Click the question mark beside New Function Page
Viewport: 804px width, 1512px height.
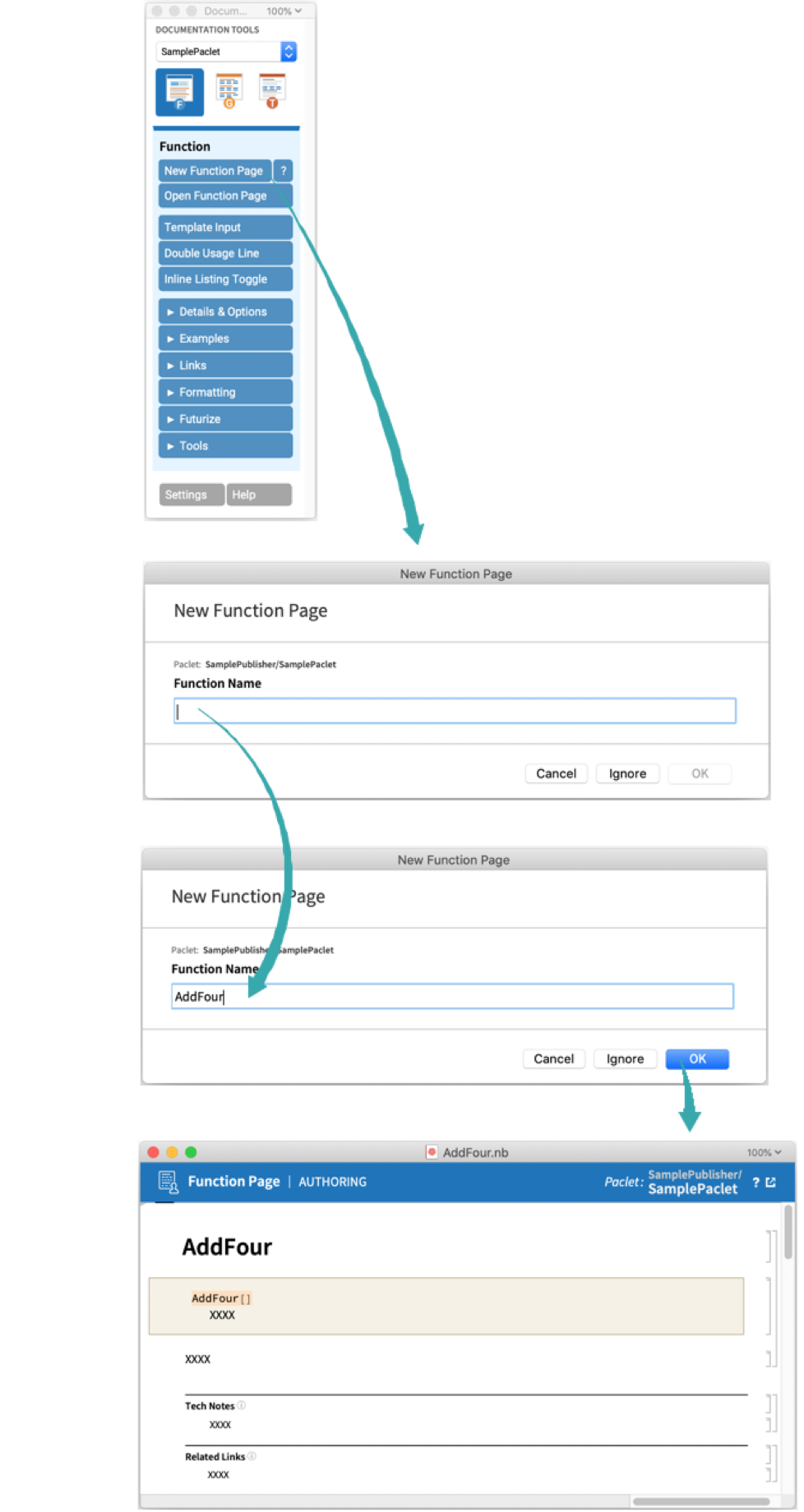[284, 171]
